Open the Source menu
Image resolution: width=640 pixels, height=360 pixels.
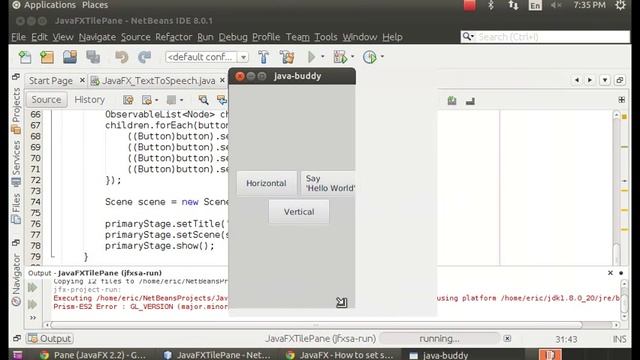[x=136, y=37]
